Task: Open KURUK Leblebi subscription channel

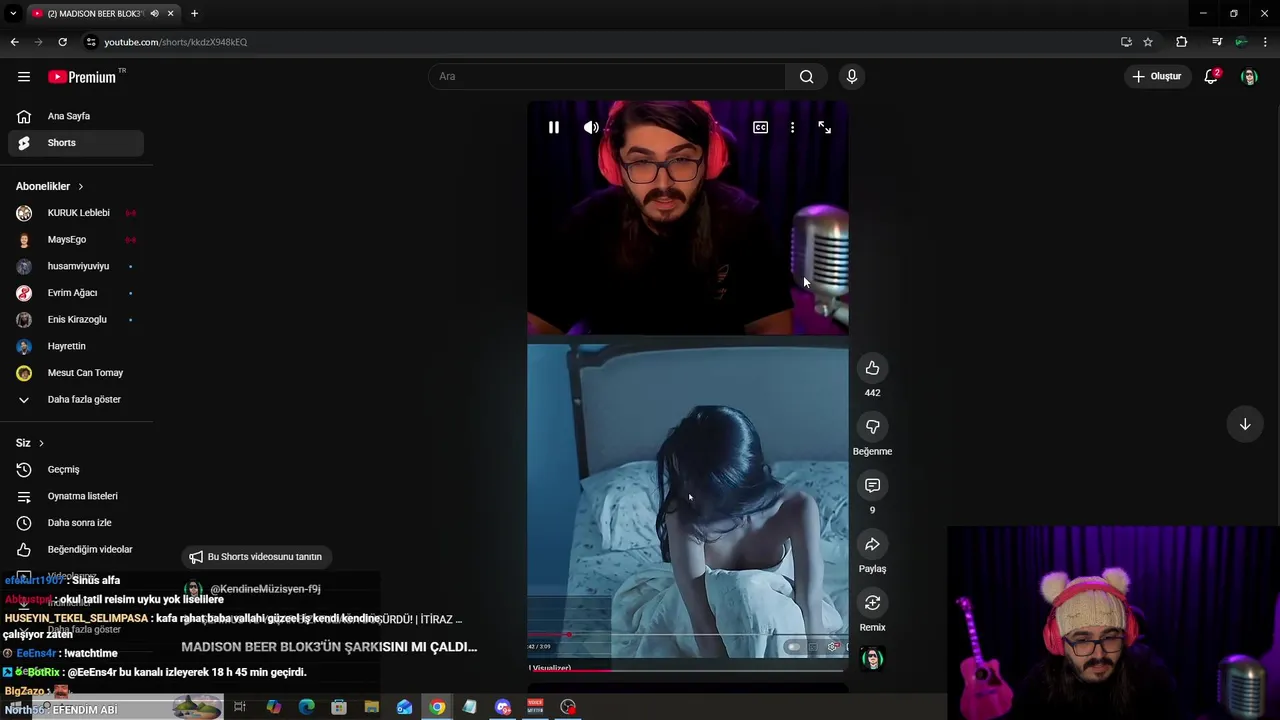Action: 76,213
